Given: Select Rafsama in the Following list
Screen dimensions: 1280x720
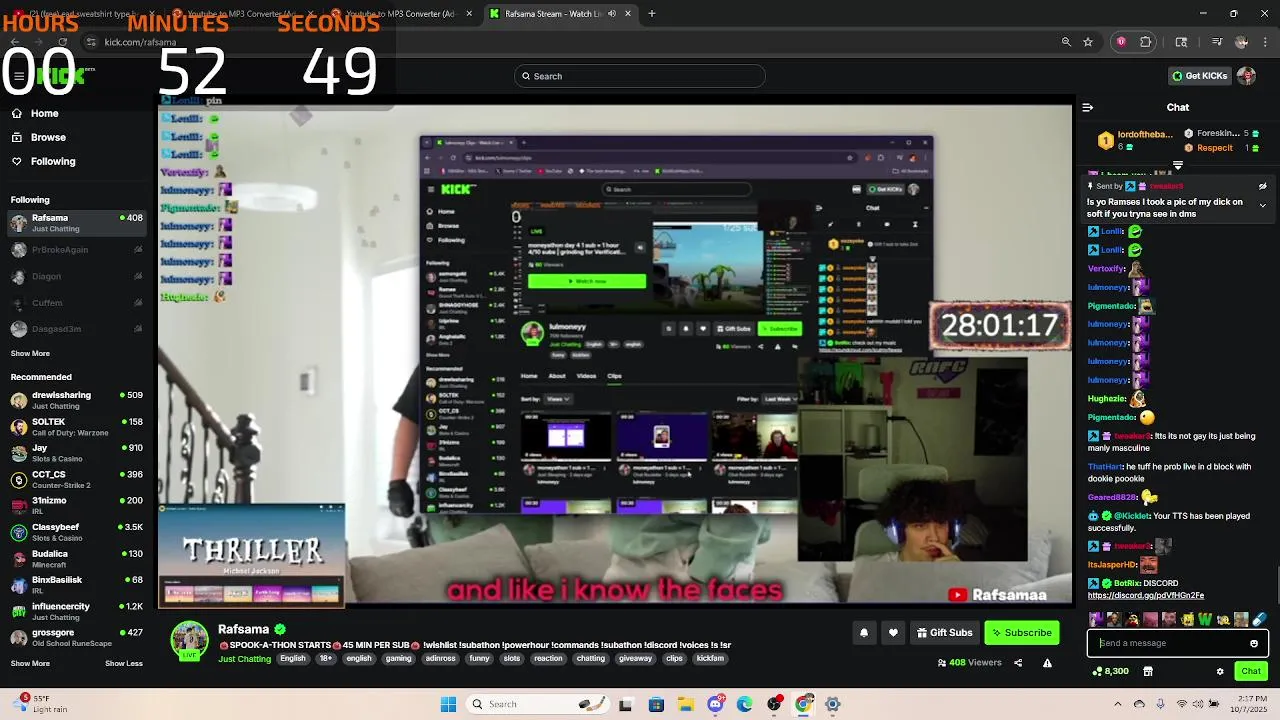Looking at the screenshot, I should pyautogui.click(x=77, y=223).
